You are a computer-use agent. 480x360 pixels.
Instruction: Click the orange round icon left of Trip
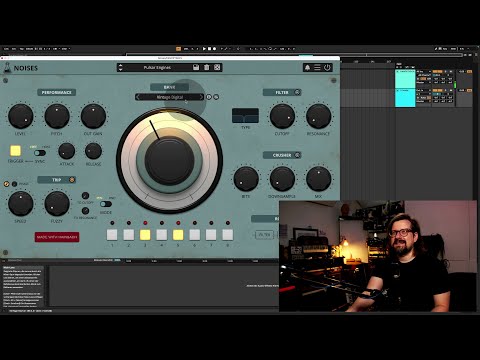click(x=6, y=184)
